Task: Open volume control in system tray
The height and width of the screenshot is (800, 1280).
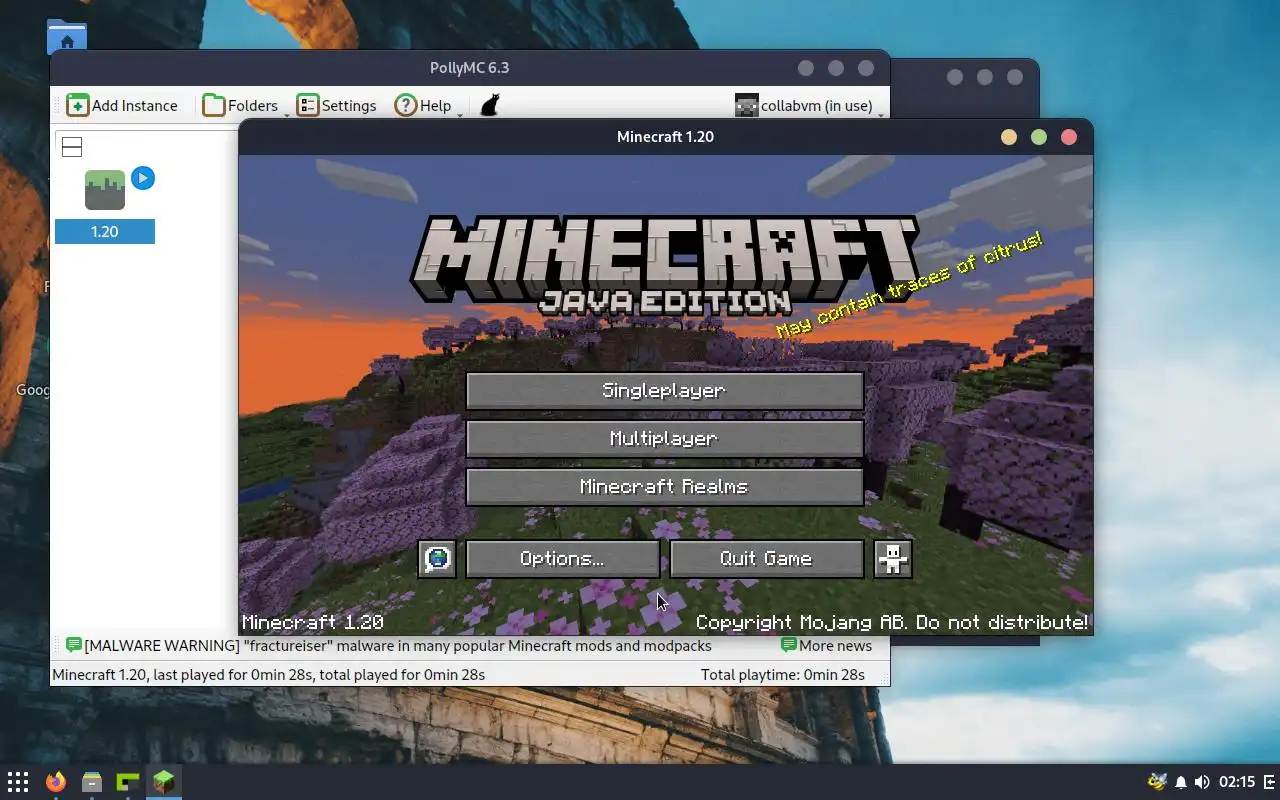Action: [x=1202, y=782]
